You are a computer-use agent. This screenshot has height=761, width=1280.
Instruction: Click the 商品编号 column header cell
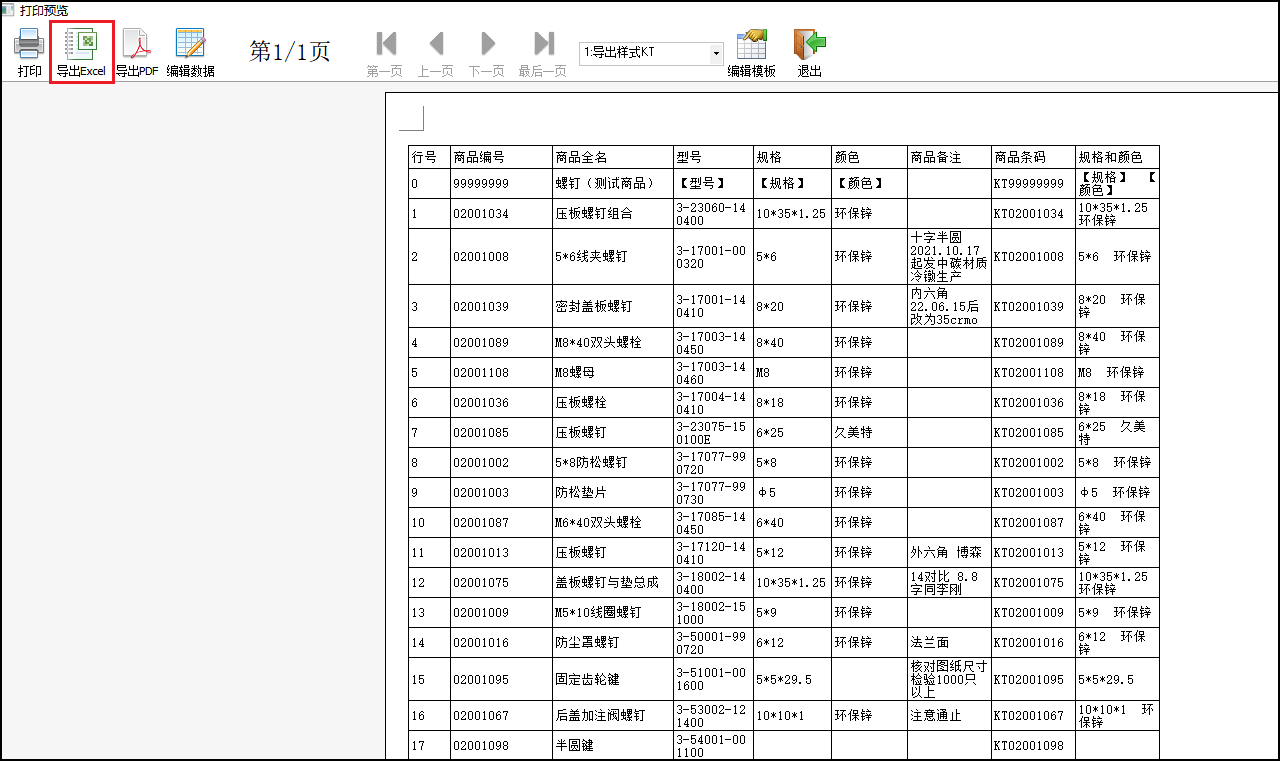(x=501, y=158)
